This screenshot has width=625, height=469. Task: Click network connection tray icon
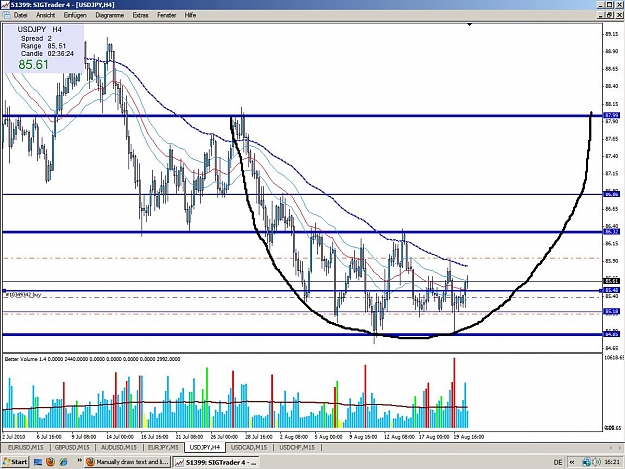point(586,462)
